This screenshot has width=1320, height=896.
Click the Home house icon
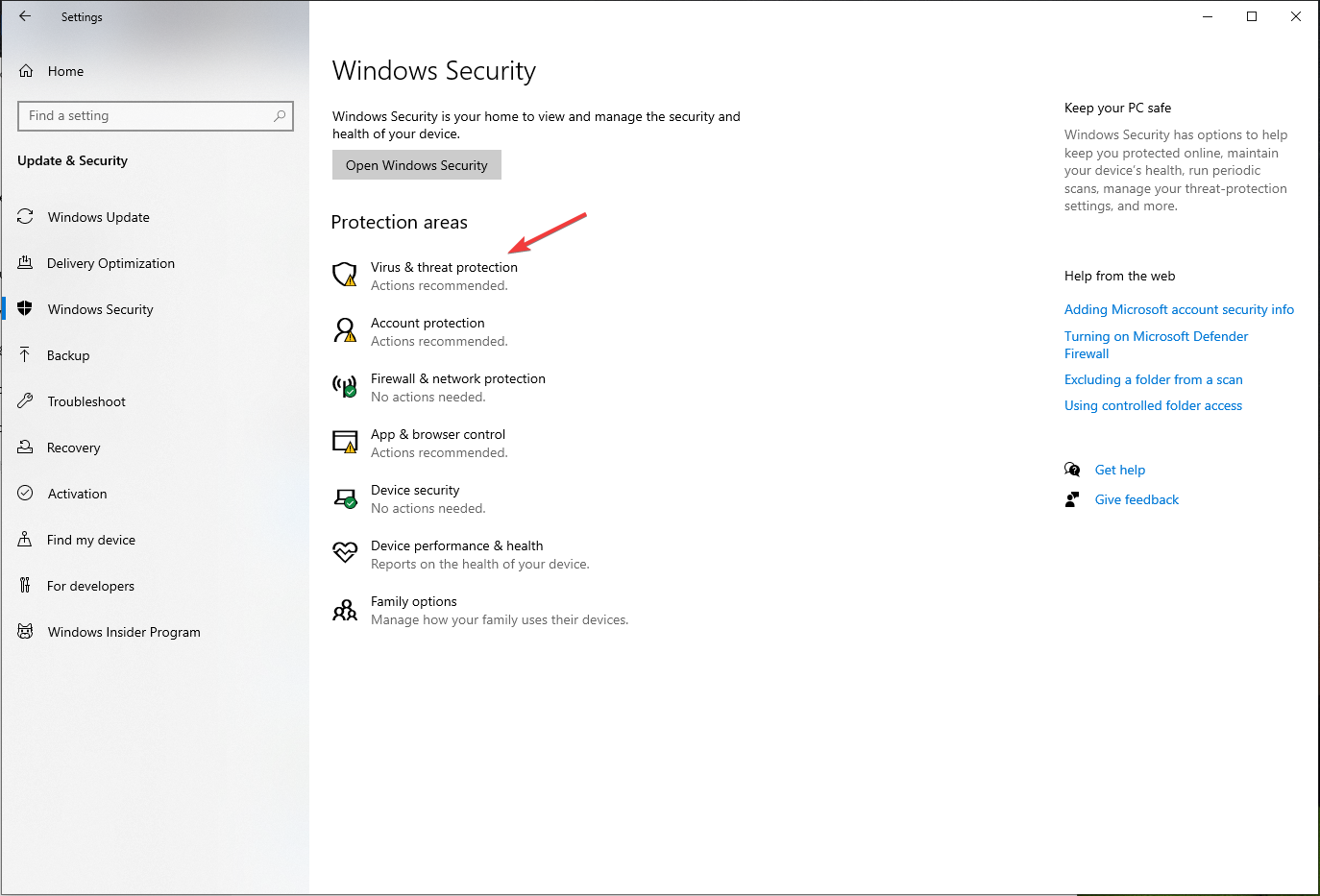[x=26, y=71]
